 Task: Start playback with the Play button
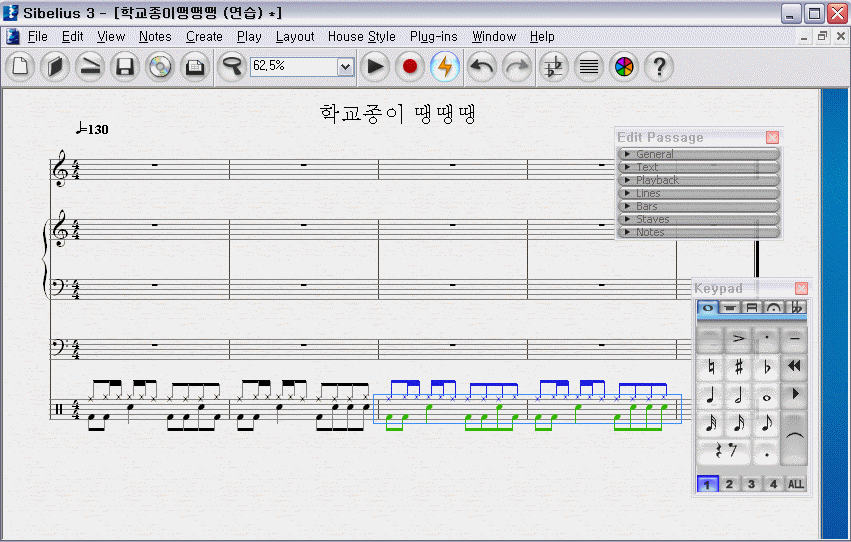[x=375, y=67]
